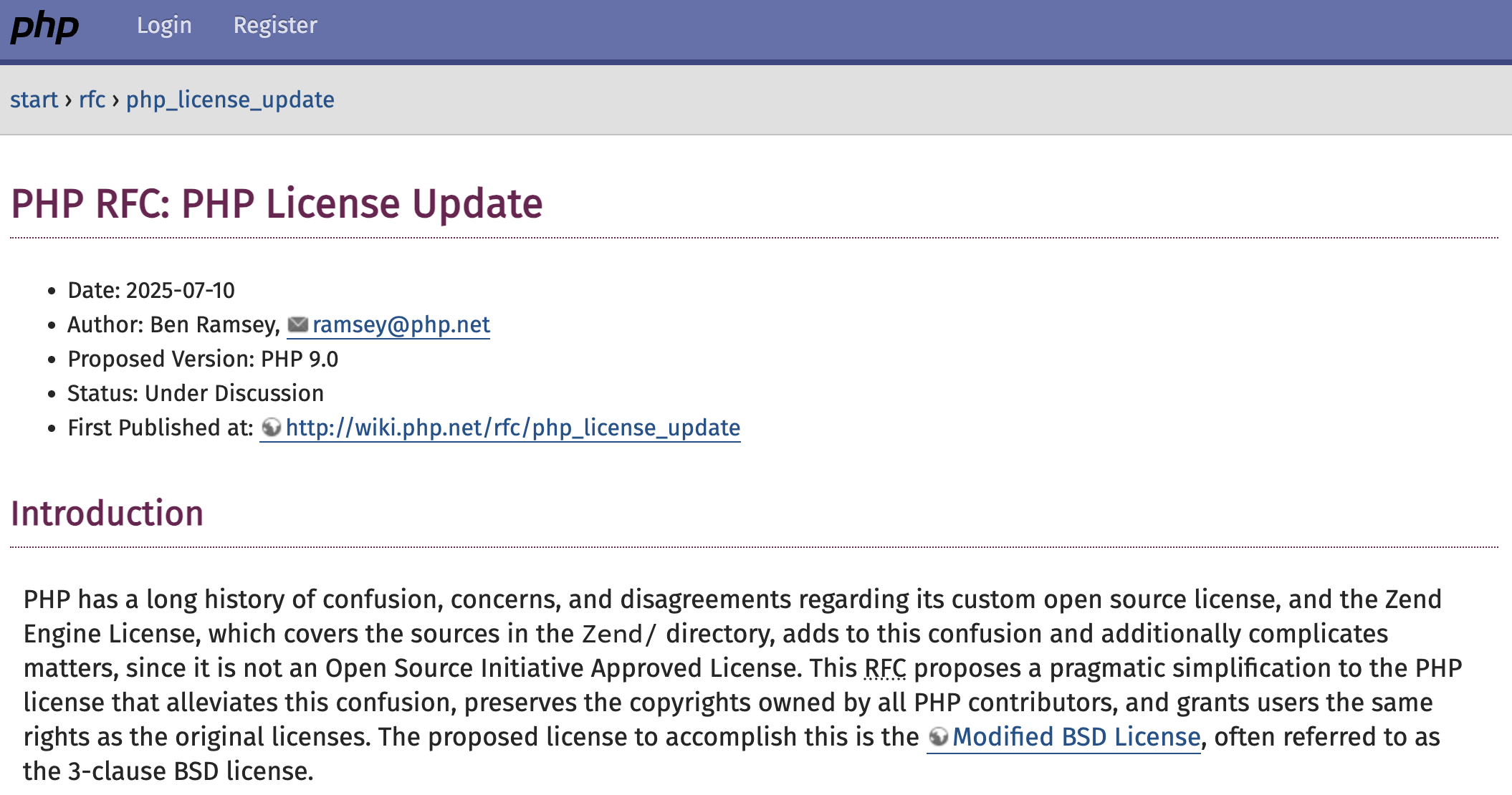Click the mail envelope icon beside ramsey@php.net

297,325
